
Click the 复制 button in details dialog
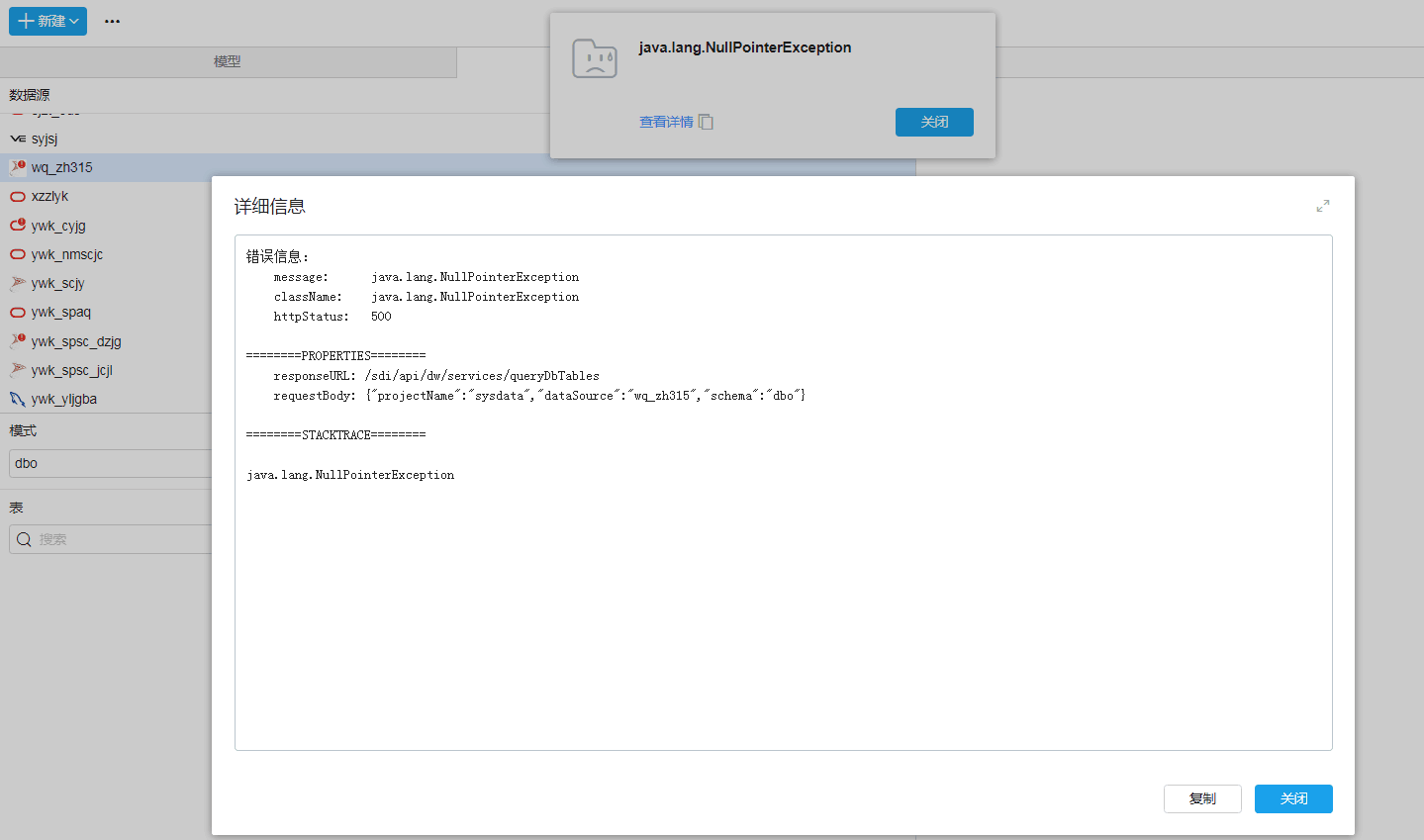1202,798
